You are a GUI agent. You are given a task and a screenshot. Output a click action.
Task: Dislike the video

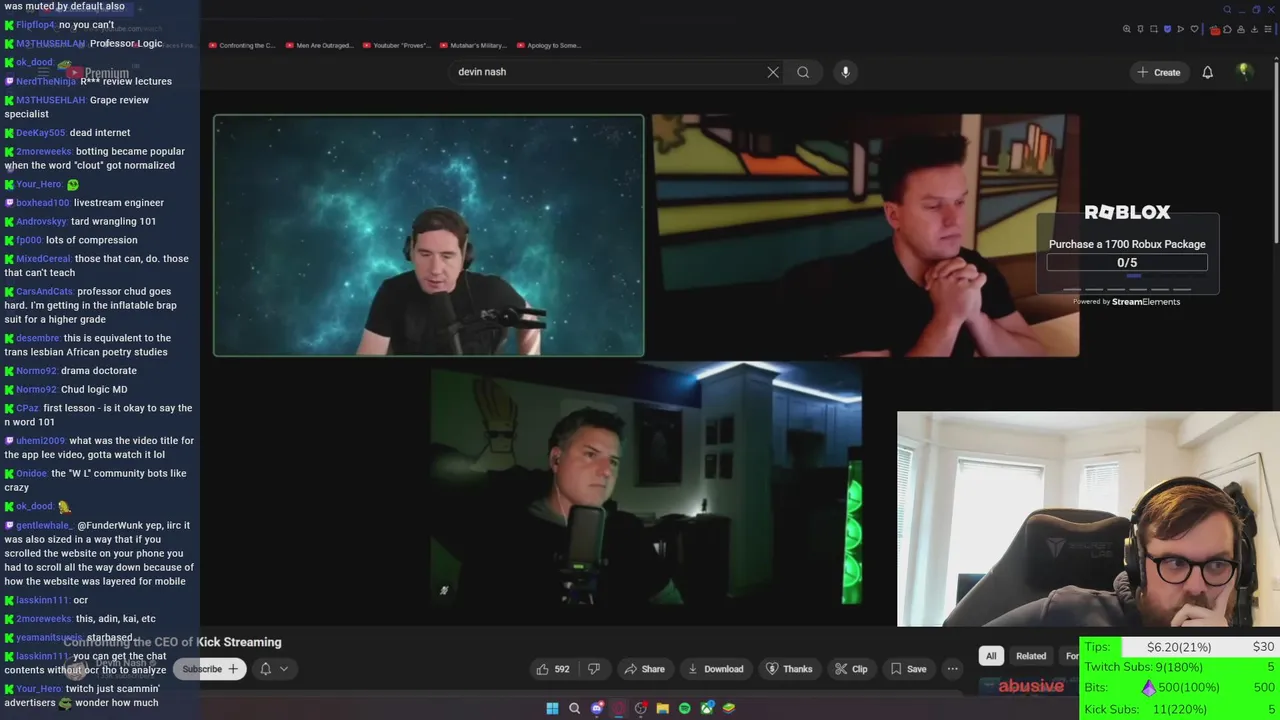click(x=594, y=669)
